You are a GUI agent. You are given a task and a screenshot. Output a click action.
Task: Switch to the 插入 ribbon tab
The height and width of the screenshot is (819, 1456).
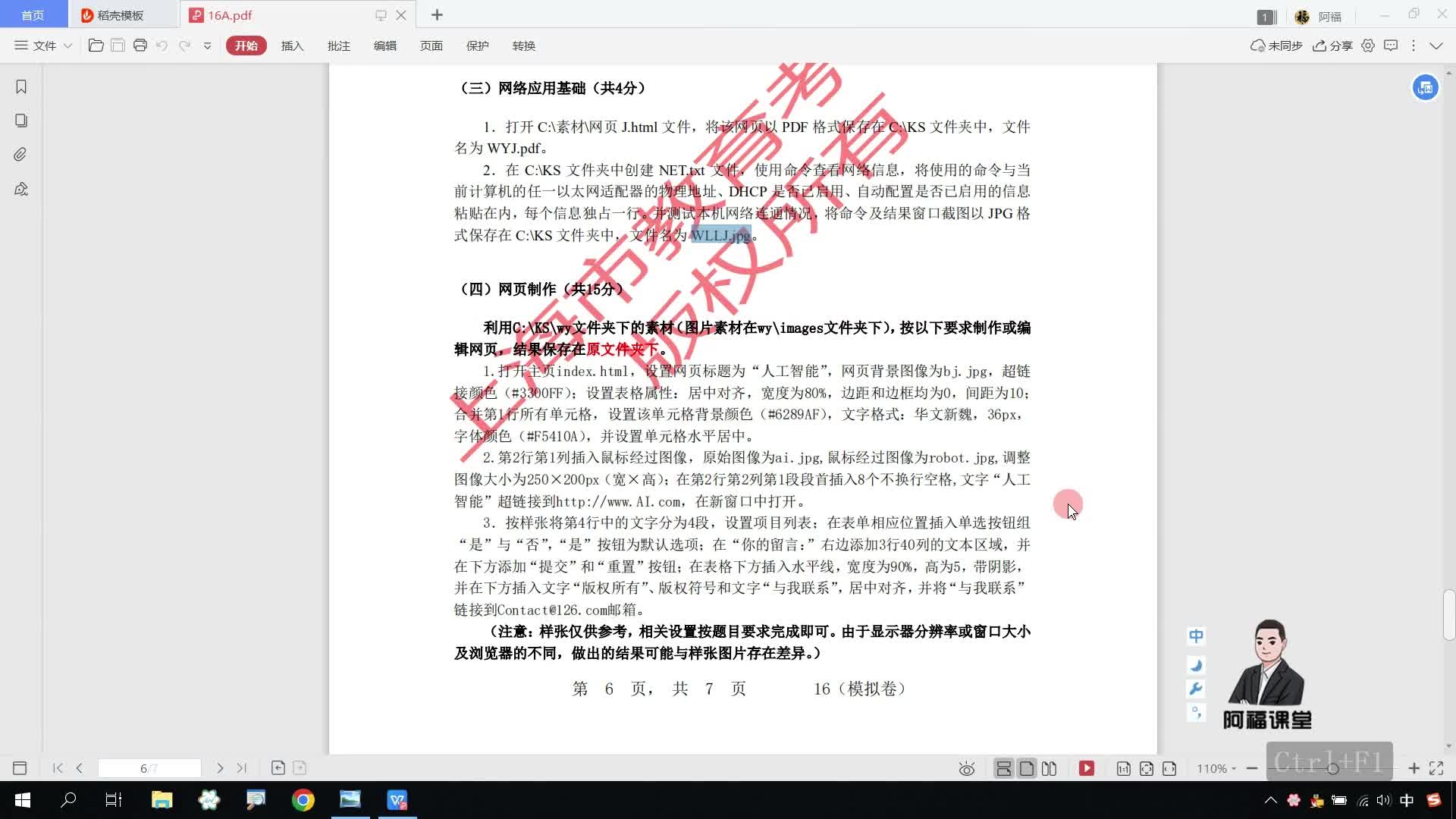292,45
